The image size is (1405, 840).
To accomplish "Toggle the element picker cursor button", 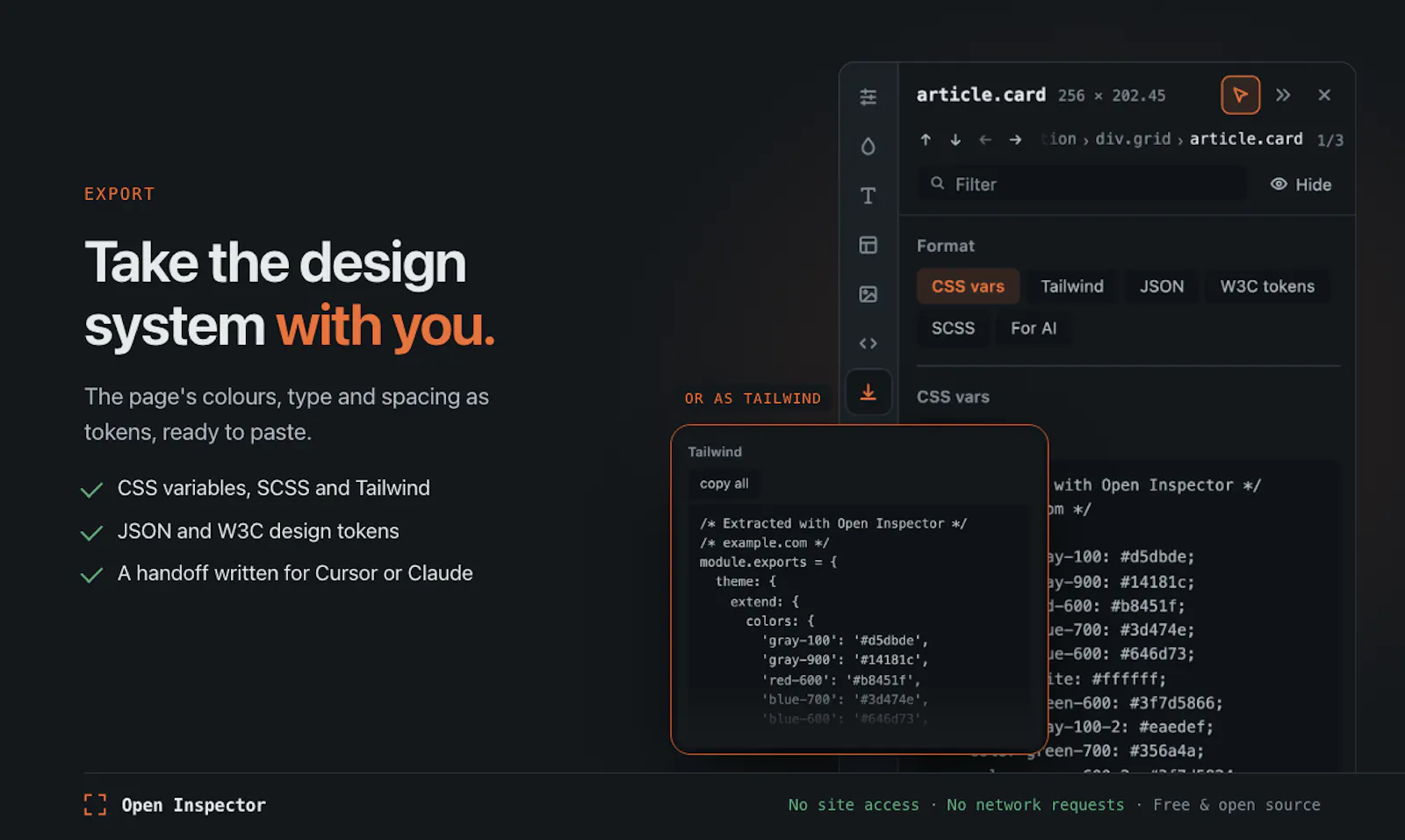I will click(x=1240, y=95).
